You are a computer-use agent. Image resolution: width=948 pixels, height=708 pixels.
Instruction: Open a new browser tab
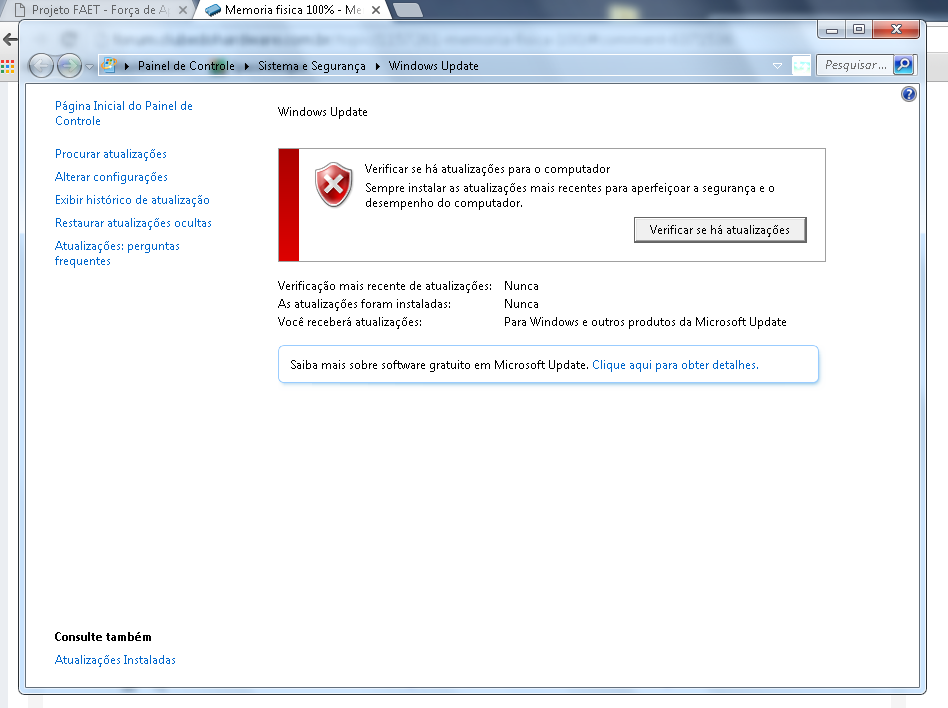click(407, 10)
